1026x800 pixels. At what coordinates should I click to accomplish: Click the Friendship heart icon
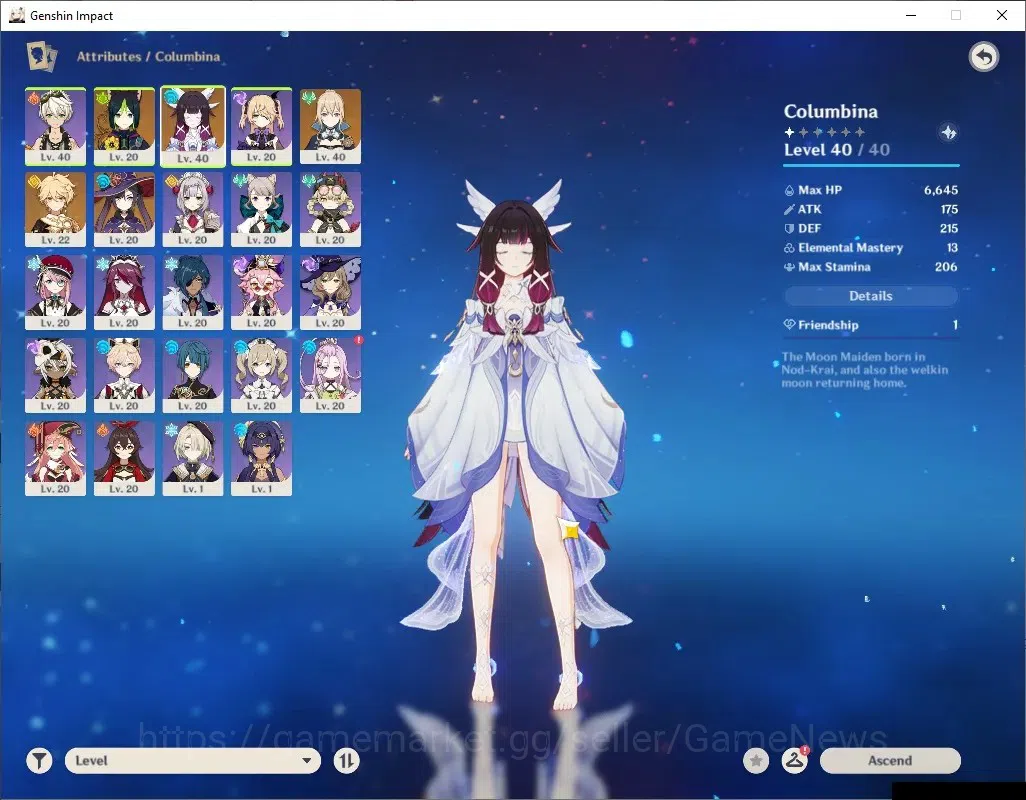pyautogui.click(x=789, y=324)
